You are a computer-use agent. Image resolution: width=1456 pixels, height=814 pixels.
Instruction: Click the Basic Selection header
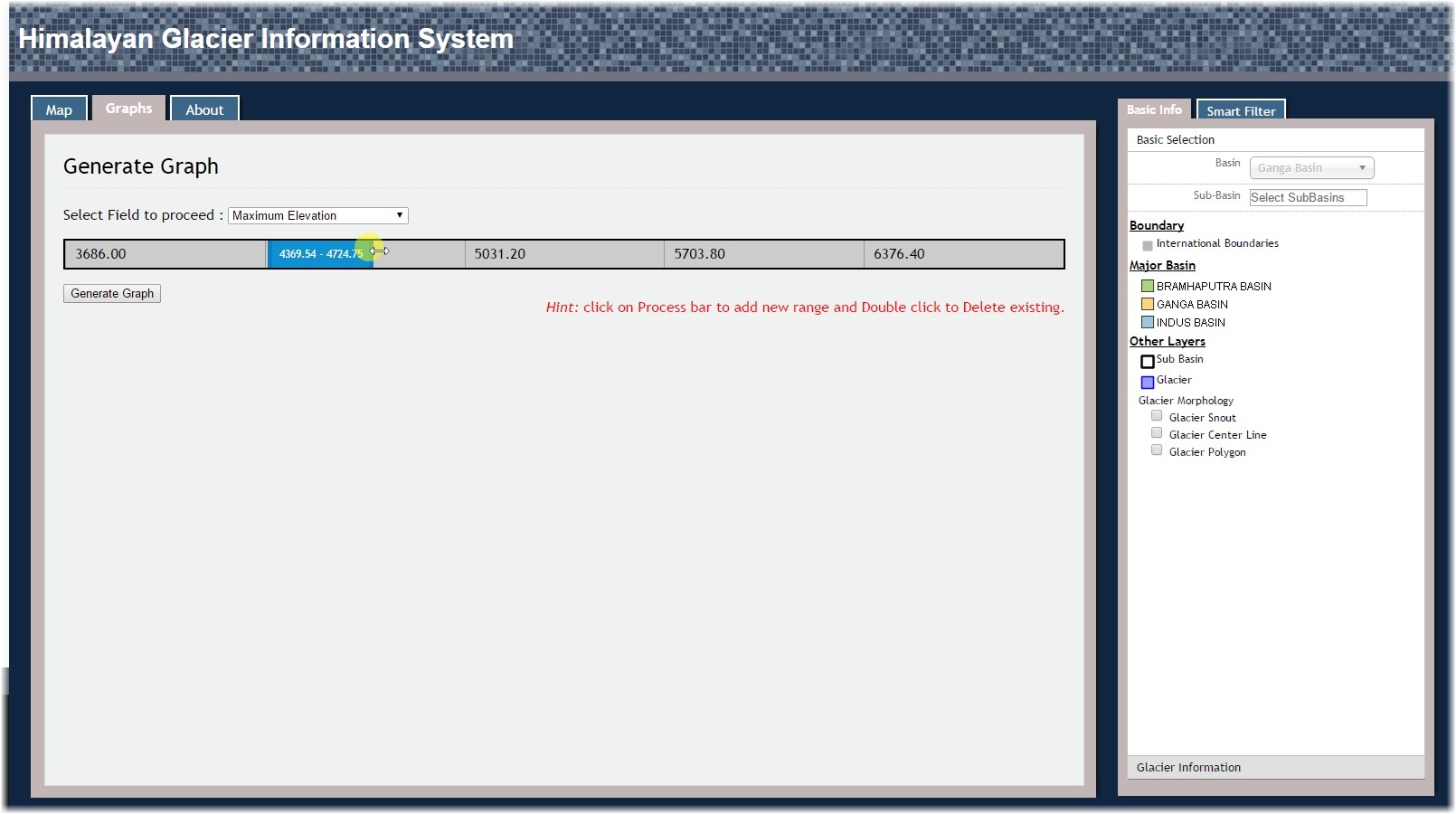tap(1275, 139)
